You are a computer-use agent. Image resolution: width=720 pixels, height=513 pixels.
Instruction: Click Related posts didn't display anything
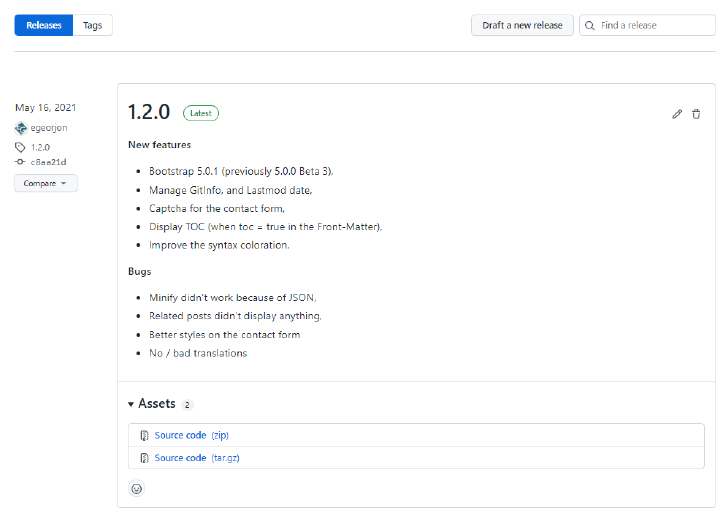click(235, 316)
